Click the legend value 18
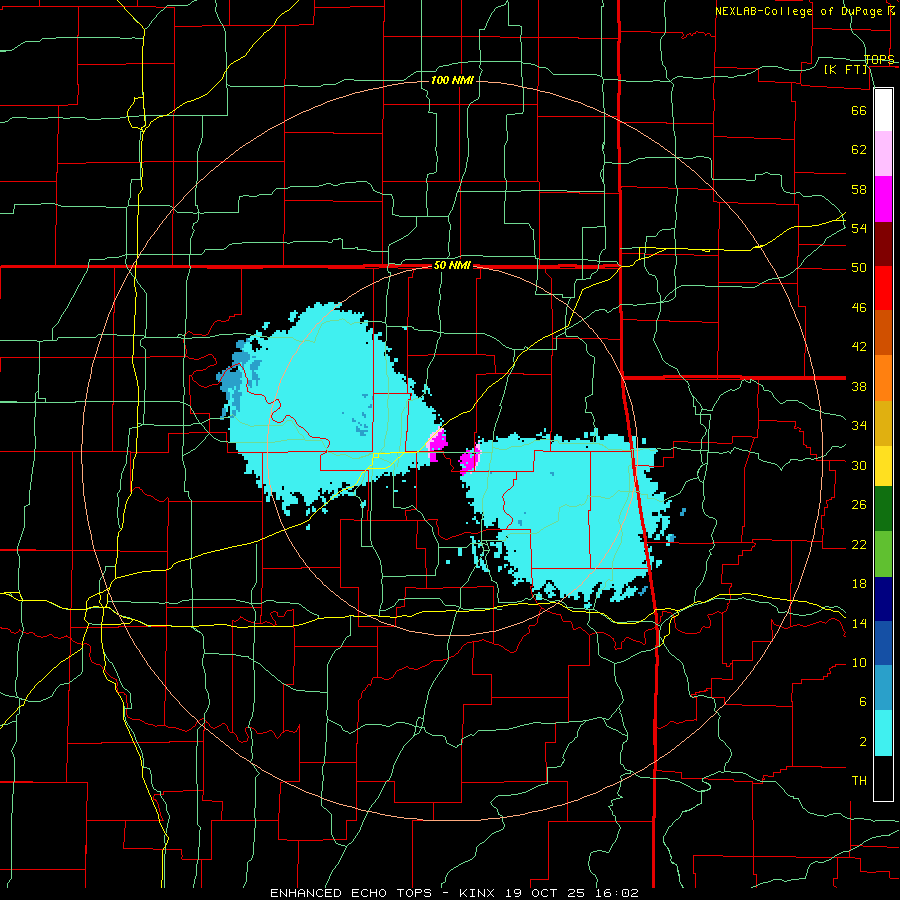The height and width of the screenshot is (900, 900). 859,584
